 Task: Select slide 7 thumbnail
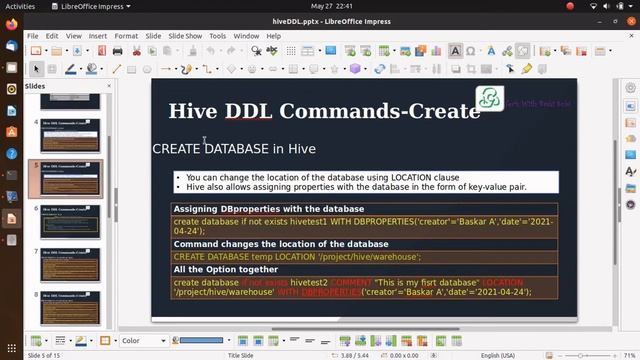70,265
